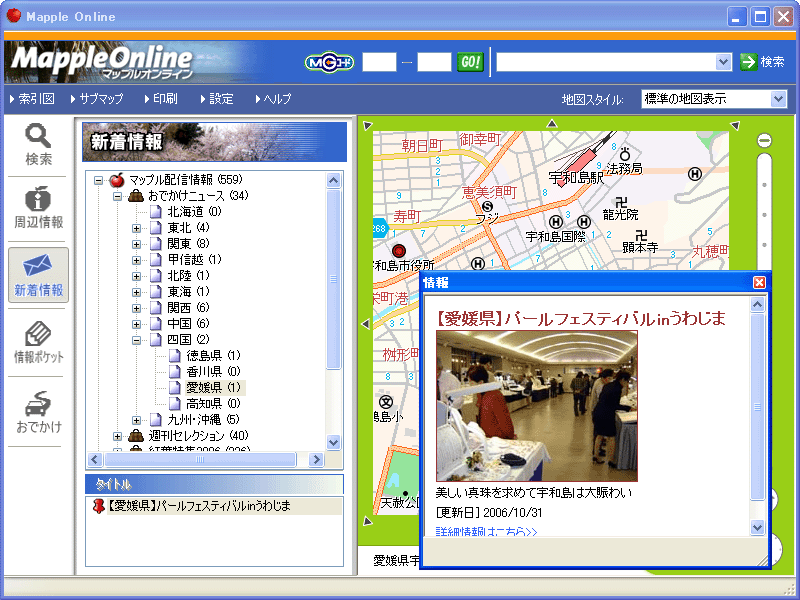800x600 pixels.
Task: Expand the 中国 (6) node
Action: 136,324
